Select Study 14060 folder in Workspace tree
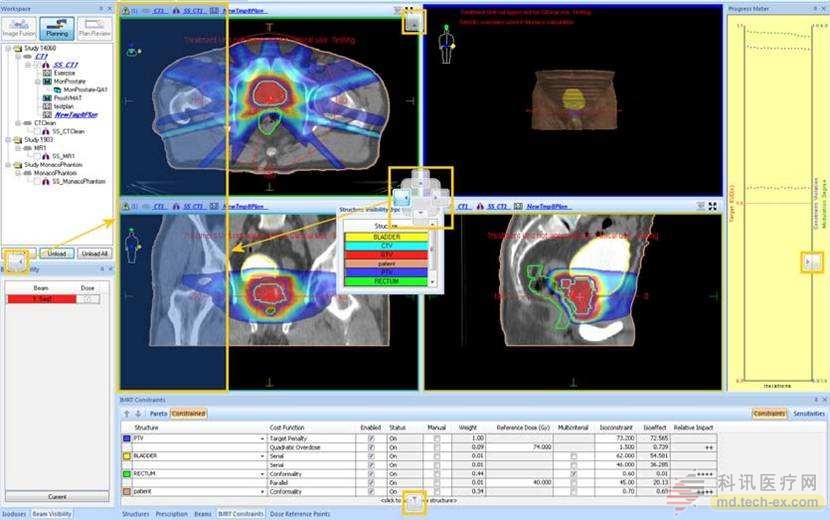Image resolution: width=830 pixels, height=520 pixels. pyautogui.click(x=39, y=48)
